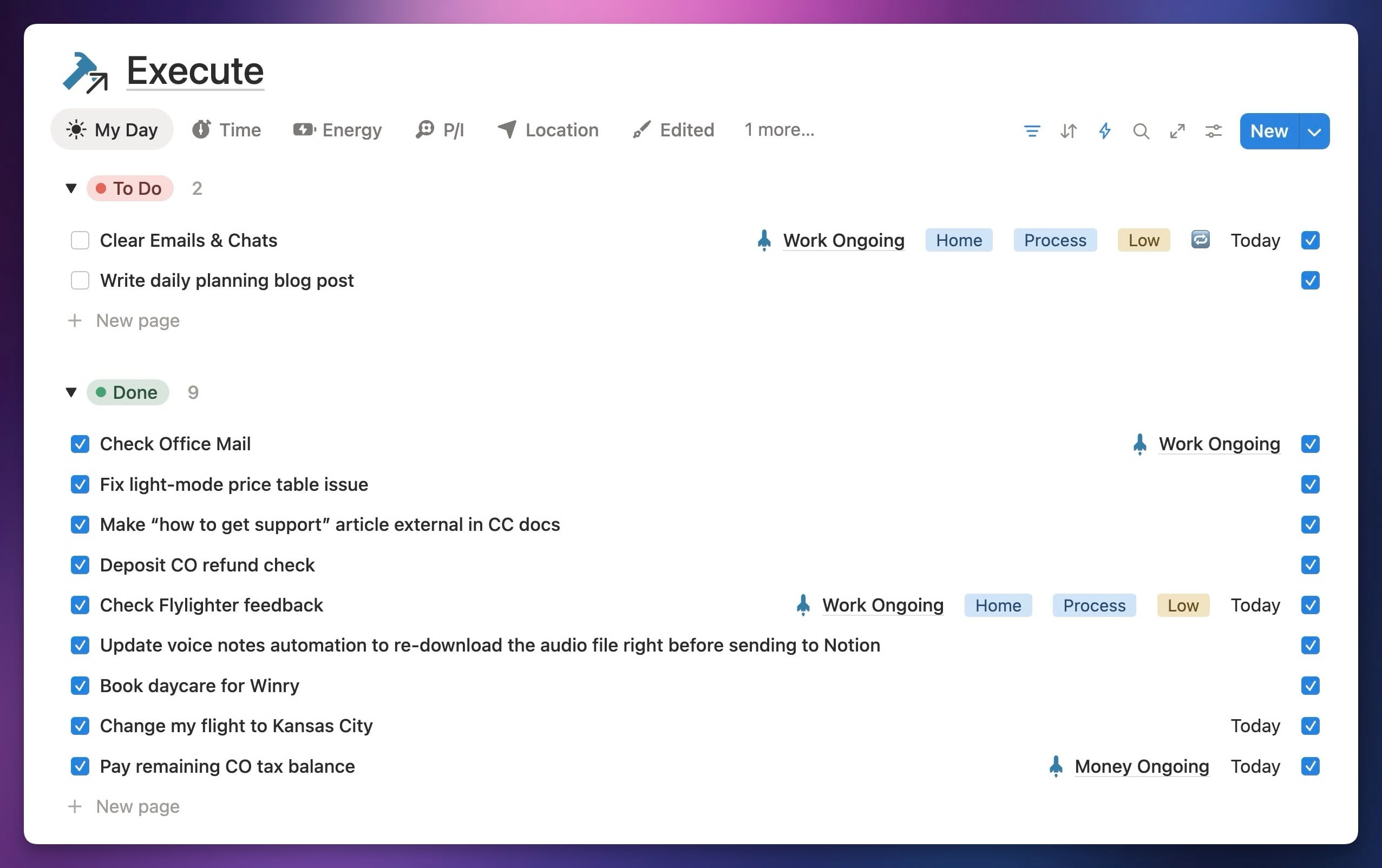
Task: Collapse the To Do group triangle
Action: (71, 188)
